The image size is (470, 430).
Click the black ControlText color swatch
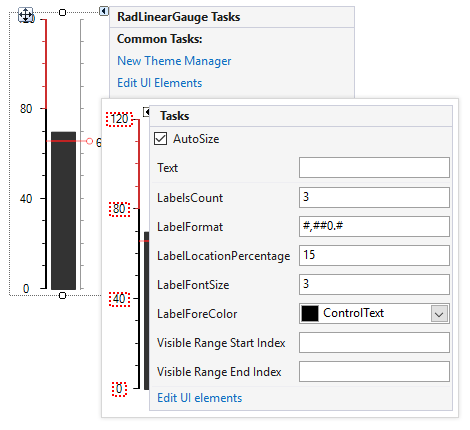click(x=310, y=314)
